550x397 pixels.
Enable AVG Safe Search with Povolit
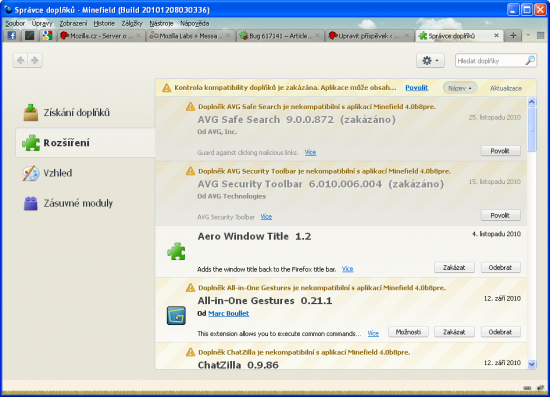(x=501, y=151)
